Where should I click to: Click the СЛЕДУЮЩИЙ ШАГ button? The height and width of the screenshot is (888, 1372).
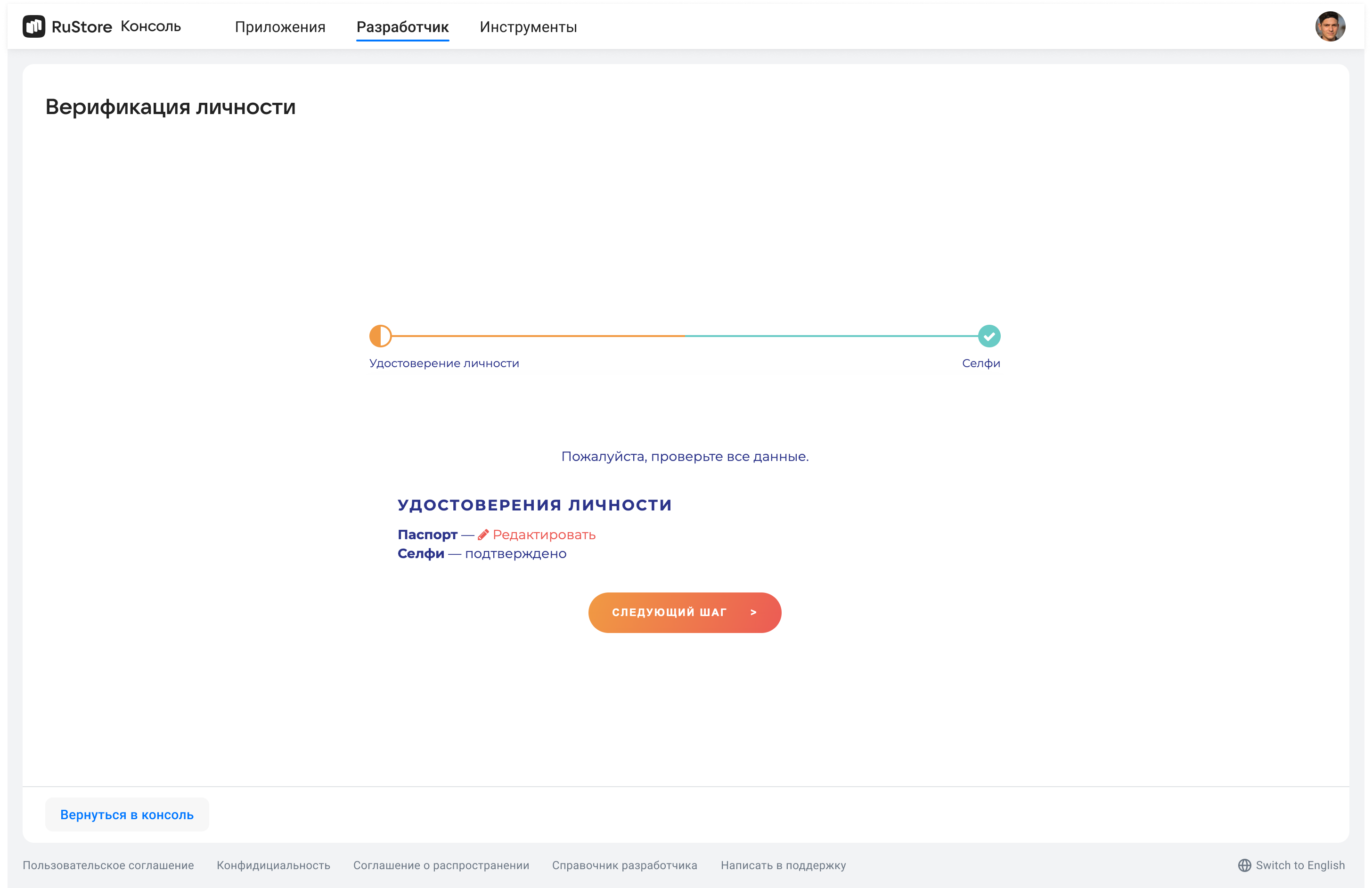tap(685, 612)
